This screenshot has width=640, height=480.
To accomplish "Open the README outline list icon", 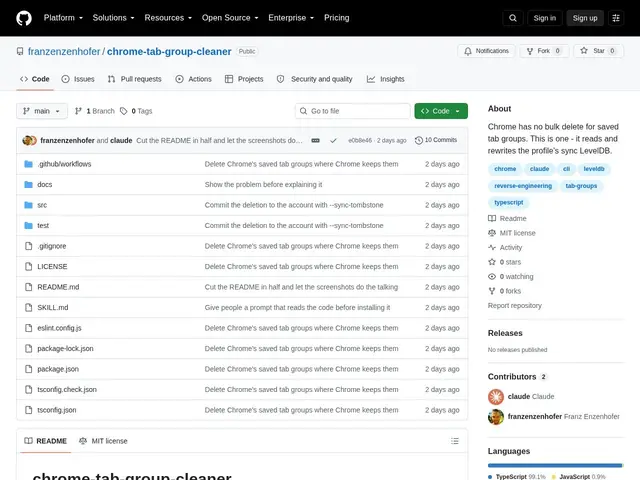I will [x=455, y=441].
